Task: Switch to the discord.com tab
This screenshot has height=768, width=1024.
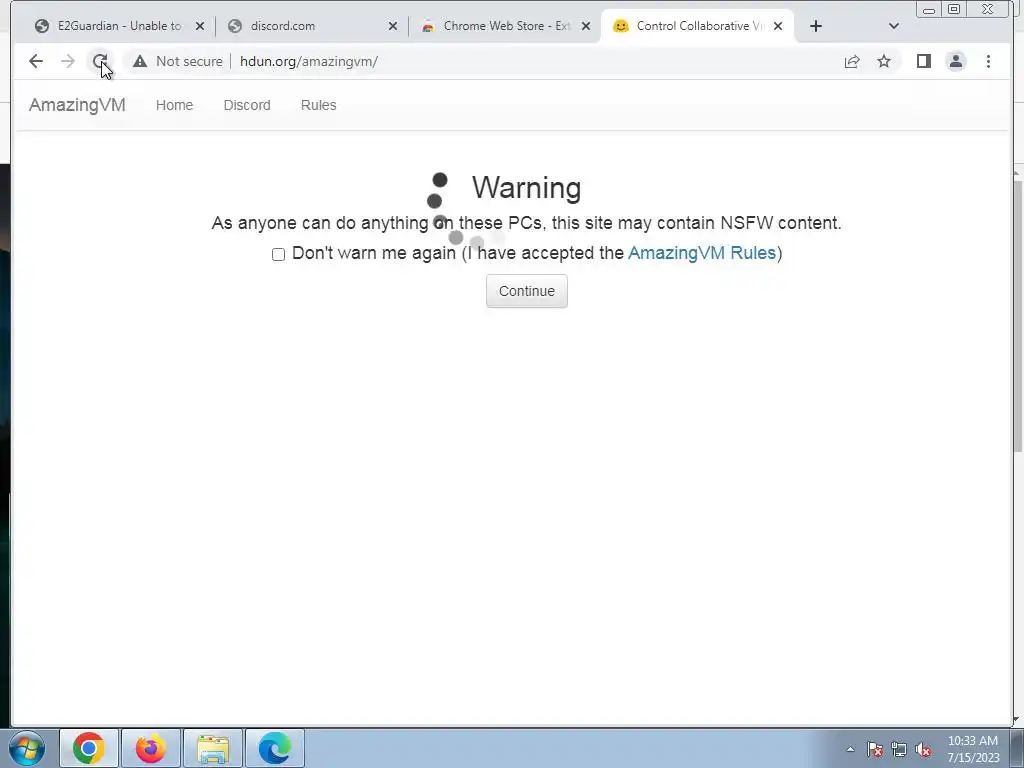Action: pos(312,26)
